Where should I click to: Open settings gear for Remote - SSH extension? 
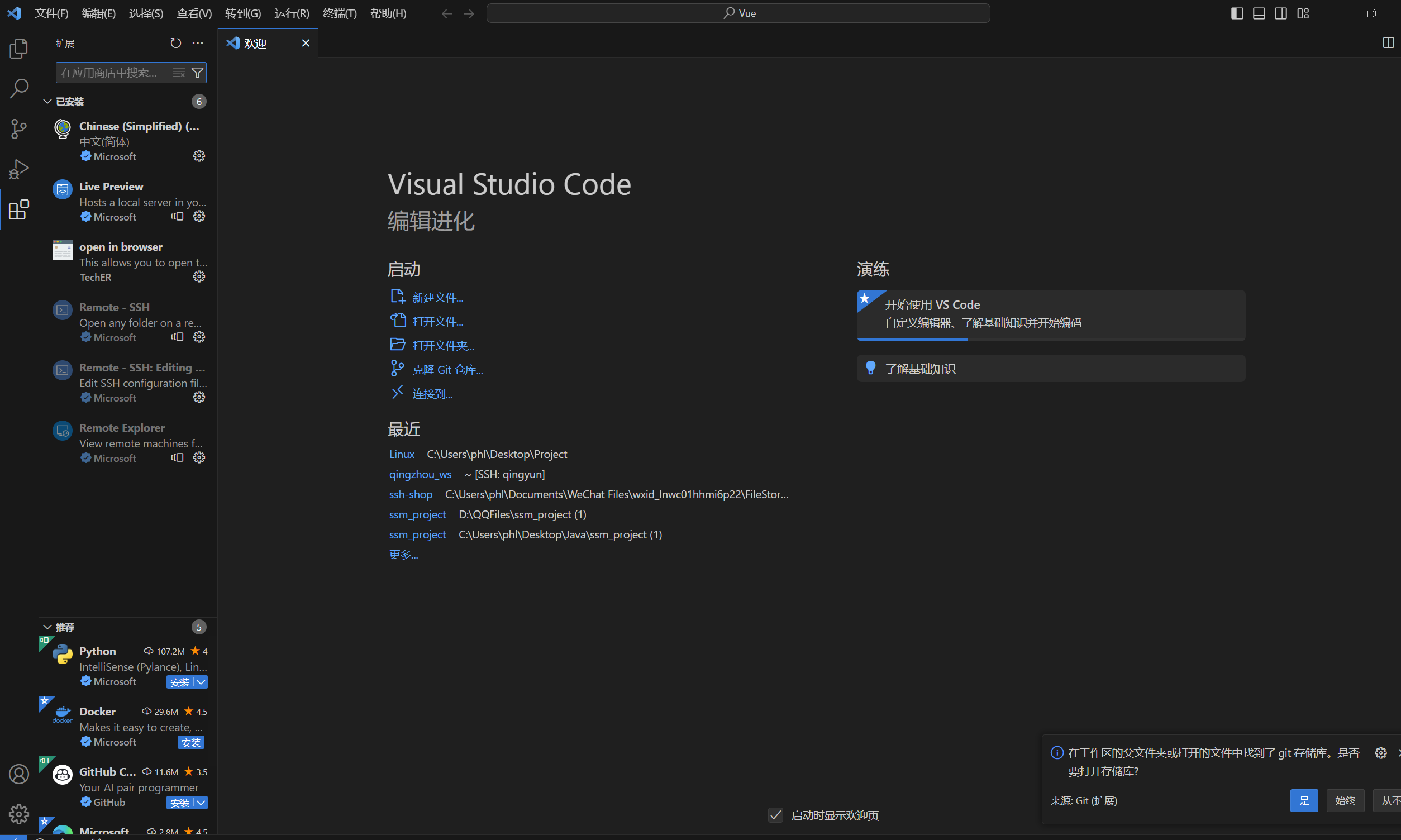pyautogui.click(x=199, y=337)
